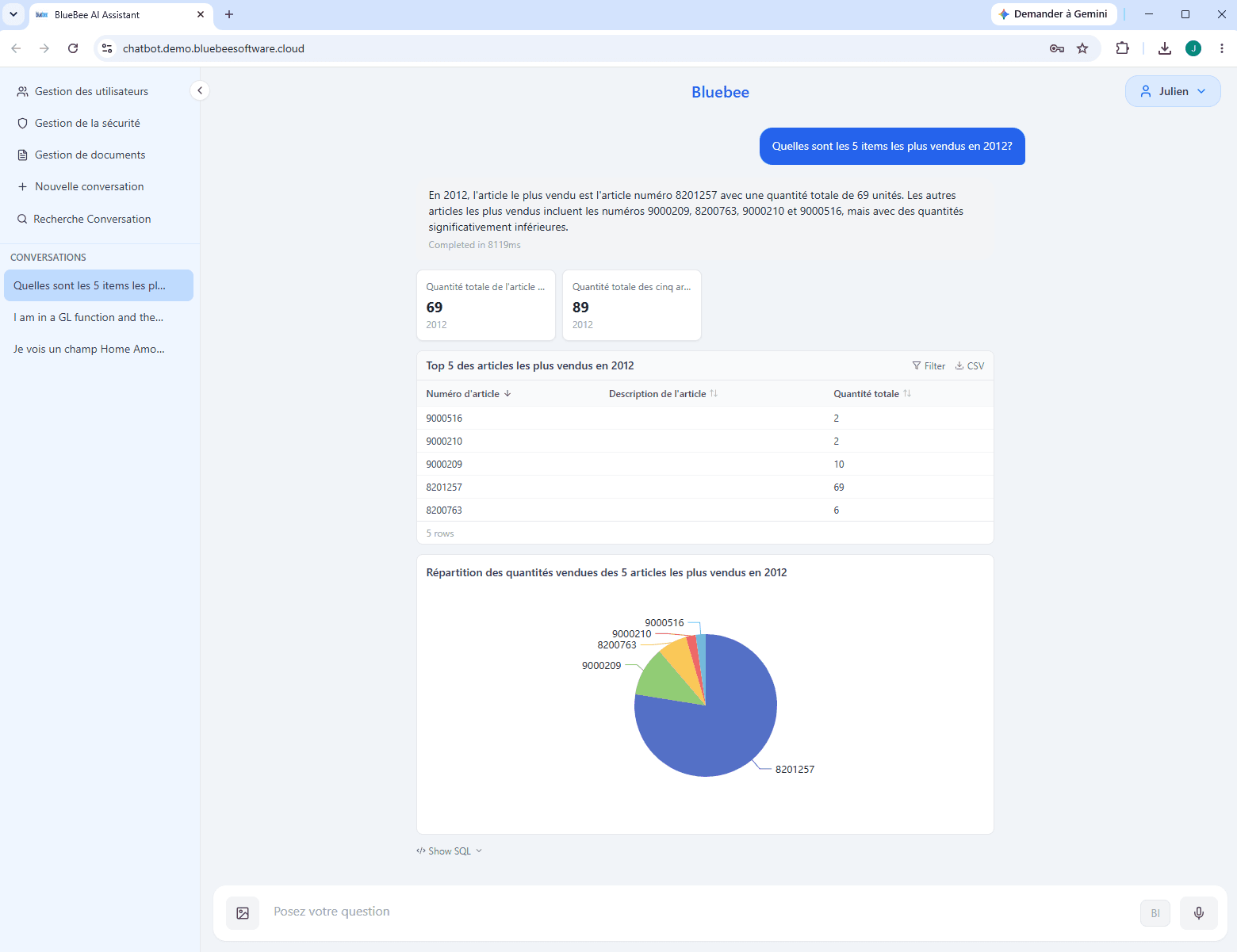Open conversation 'I am in a GL function and the...'
This screenshot has height=952, width=1237.
coord(98,317)
